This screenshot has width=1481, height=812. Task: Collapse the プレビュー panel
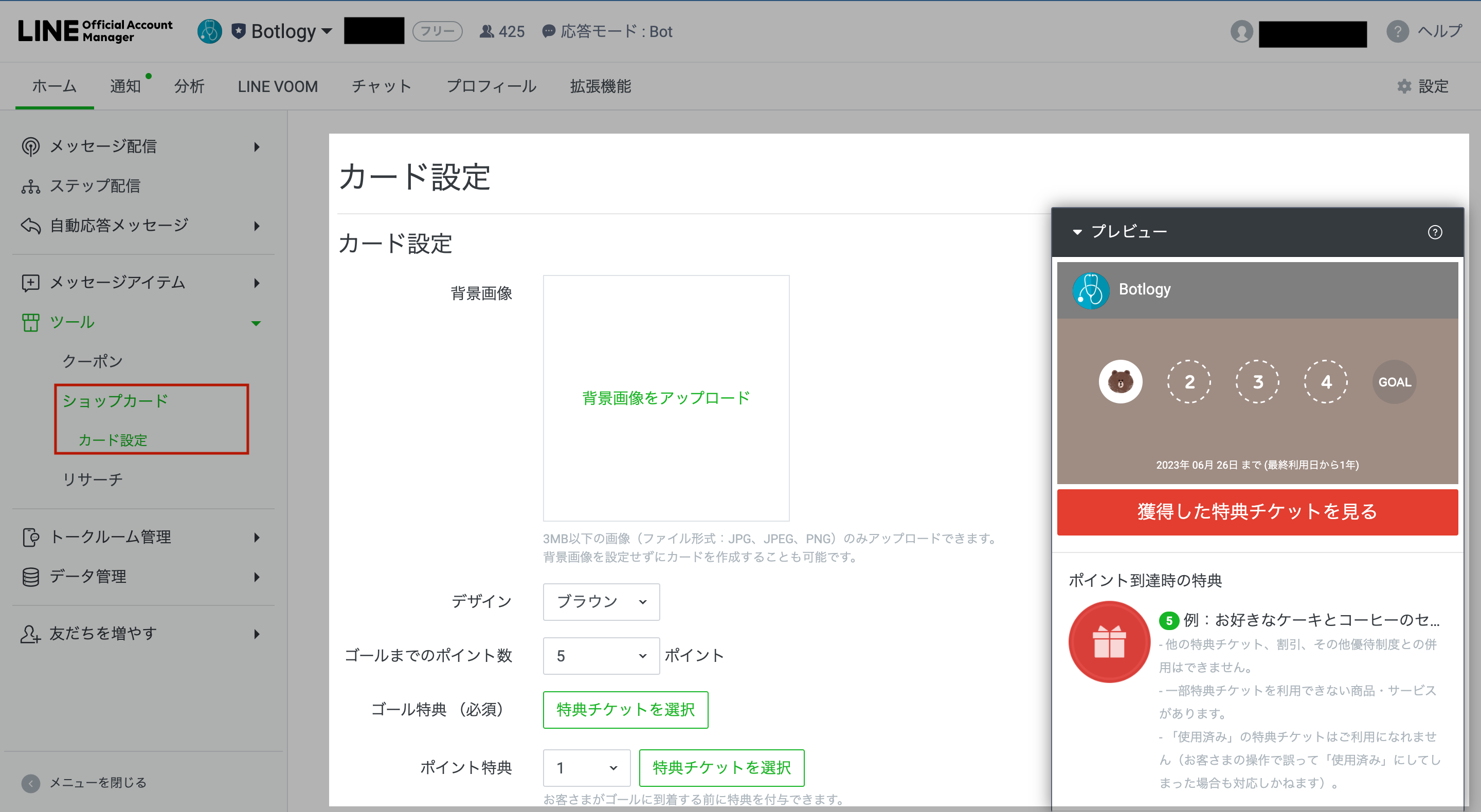(1077, 232)
